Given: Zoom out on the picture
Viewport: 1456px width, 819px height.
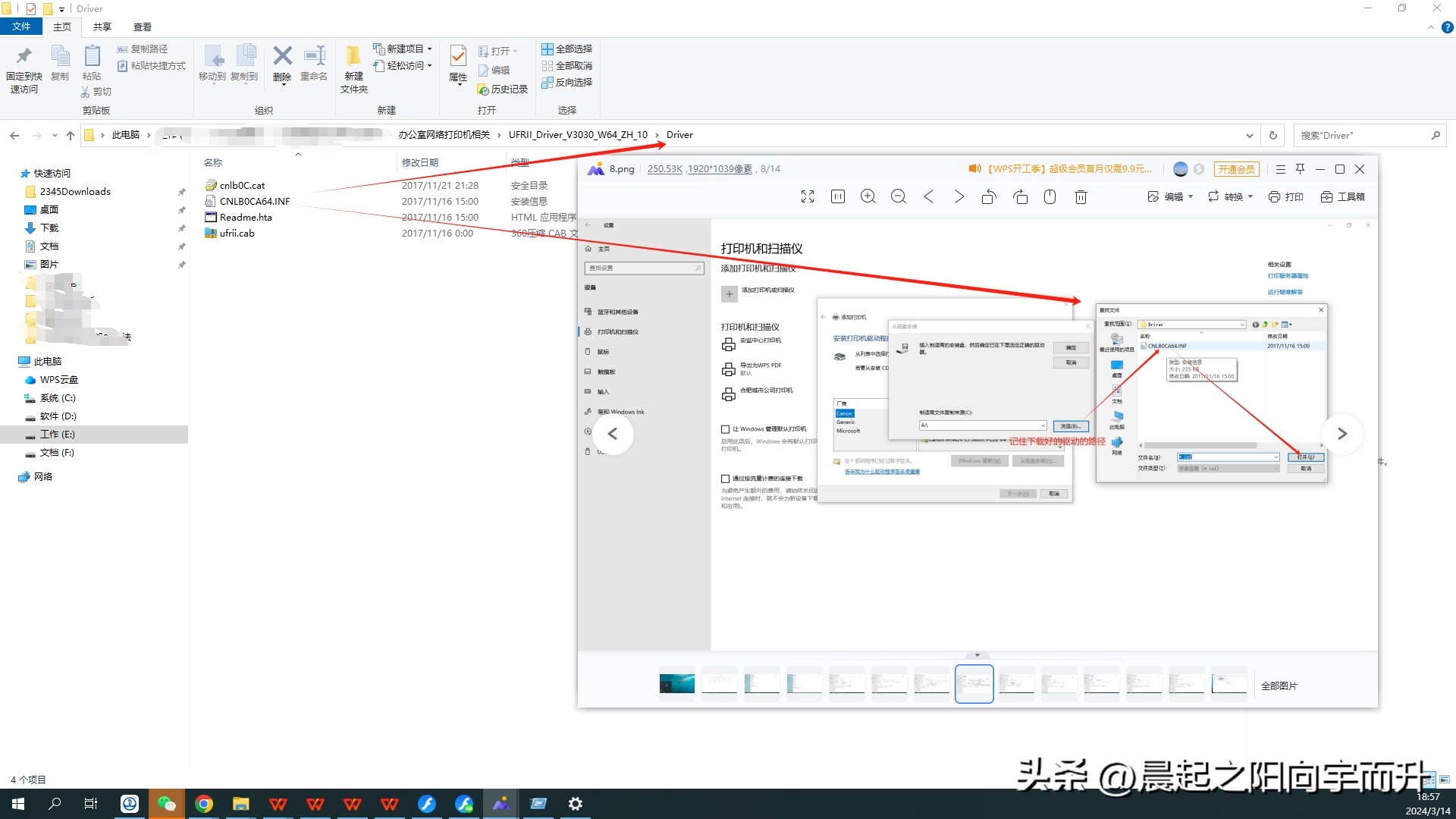Looking at the screenshot, I should pyautogui.click(x=899, y=197).
